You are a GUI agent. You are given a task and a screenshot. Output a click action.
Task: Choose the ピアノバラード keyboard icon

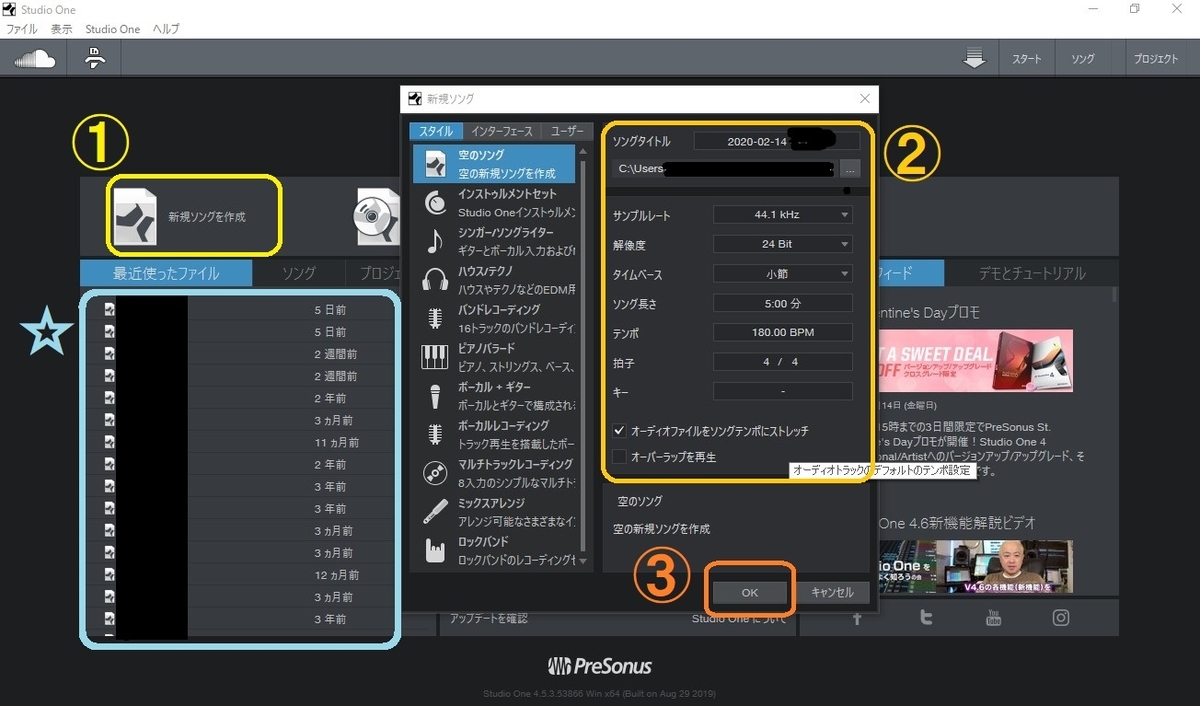435,357
